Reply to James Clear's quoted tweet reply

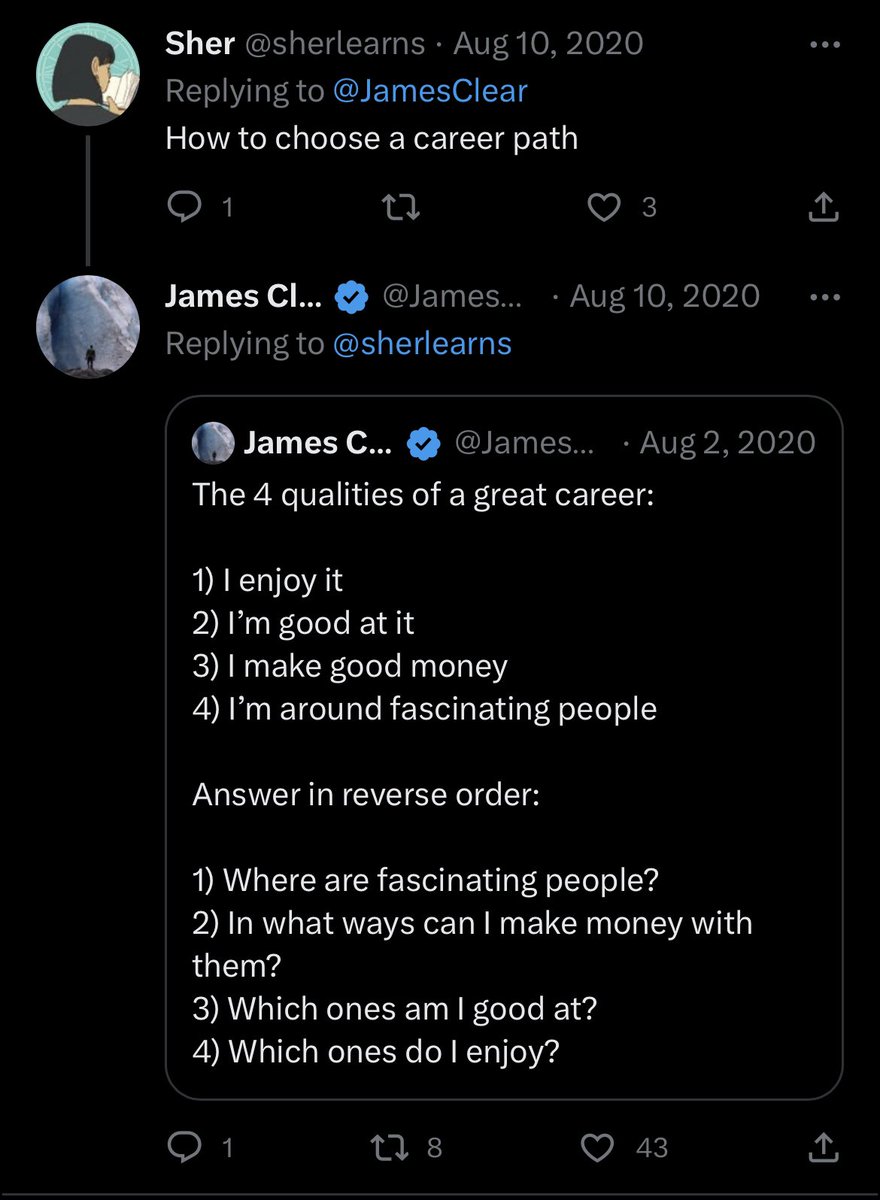[x=184, y=1147]
